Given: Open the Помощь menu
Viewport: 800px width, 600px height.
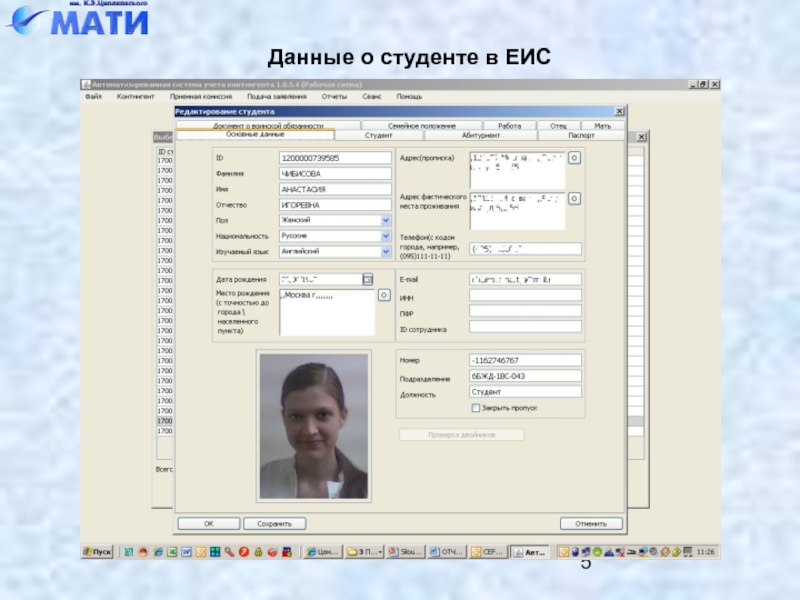Looking at the screenshot, I should tap(409, 96).
